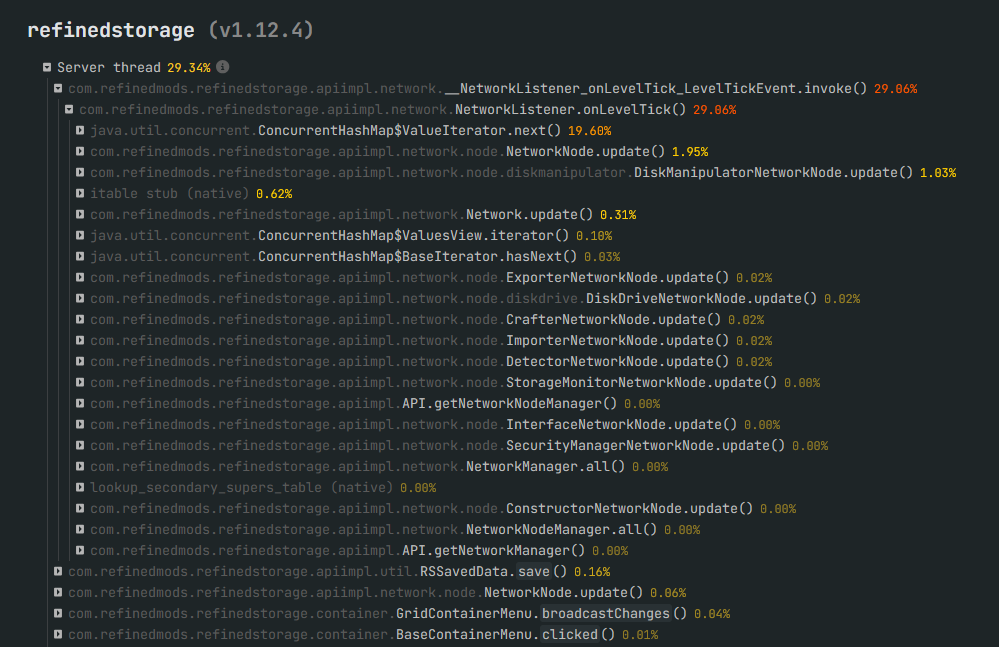Expand GridContainerMenu.broadcastChanges() row
999x647 pixels.
tap(58, 614)
